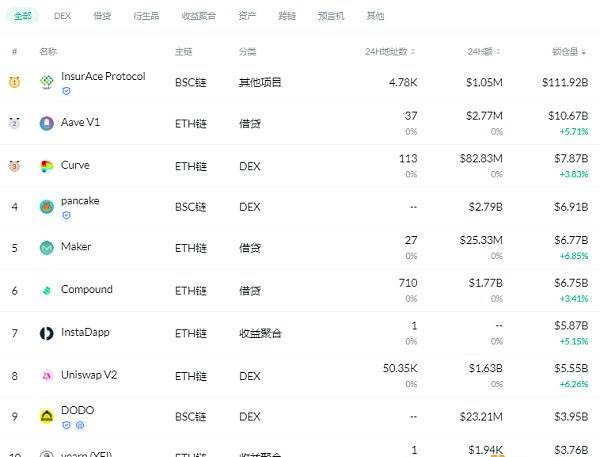
Task: Click the second badge under DODO
Action: coord(80,425)
